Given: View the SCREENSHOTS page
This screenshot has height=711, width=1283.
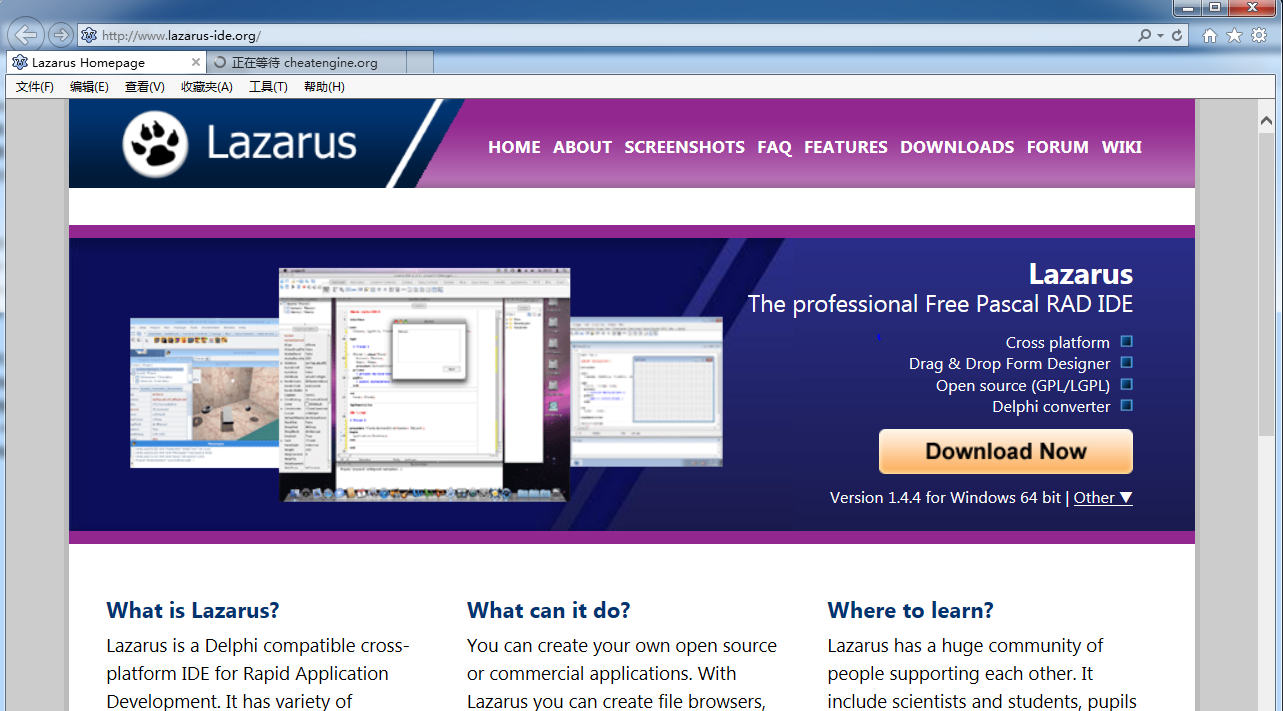Looking at the screenshot, I should (x=684, y=147).
